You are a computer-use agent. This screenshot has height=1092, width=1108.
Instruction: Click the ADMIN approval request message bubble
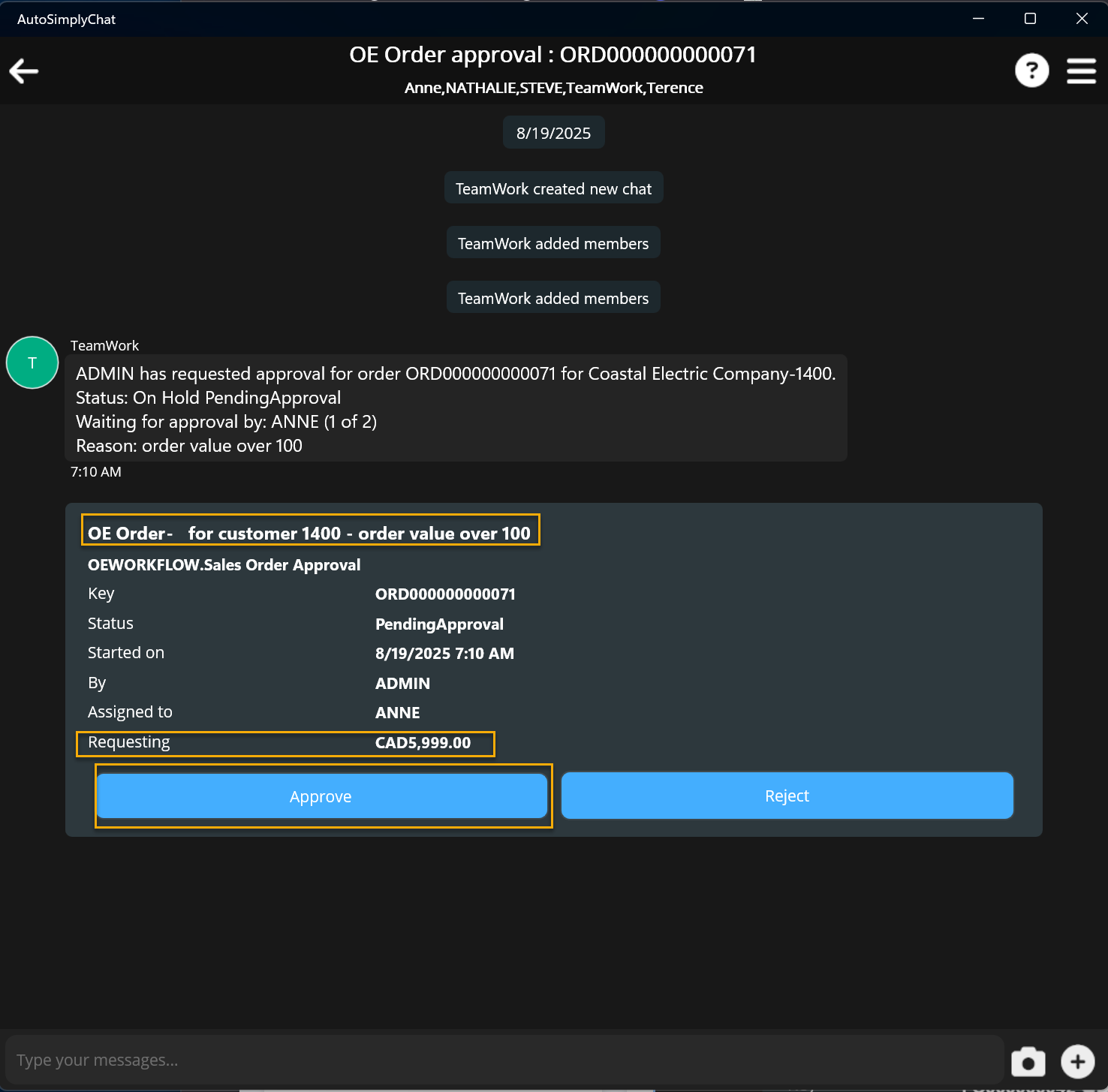coord(456,409)
